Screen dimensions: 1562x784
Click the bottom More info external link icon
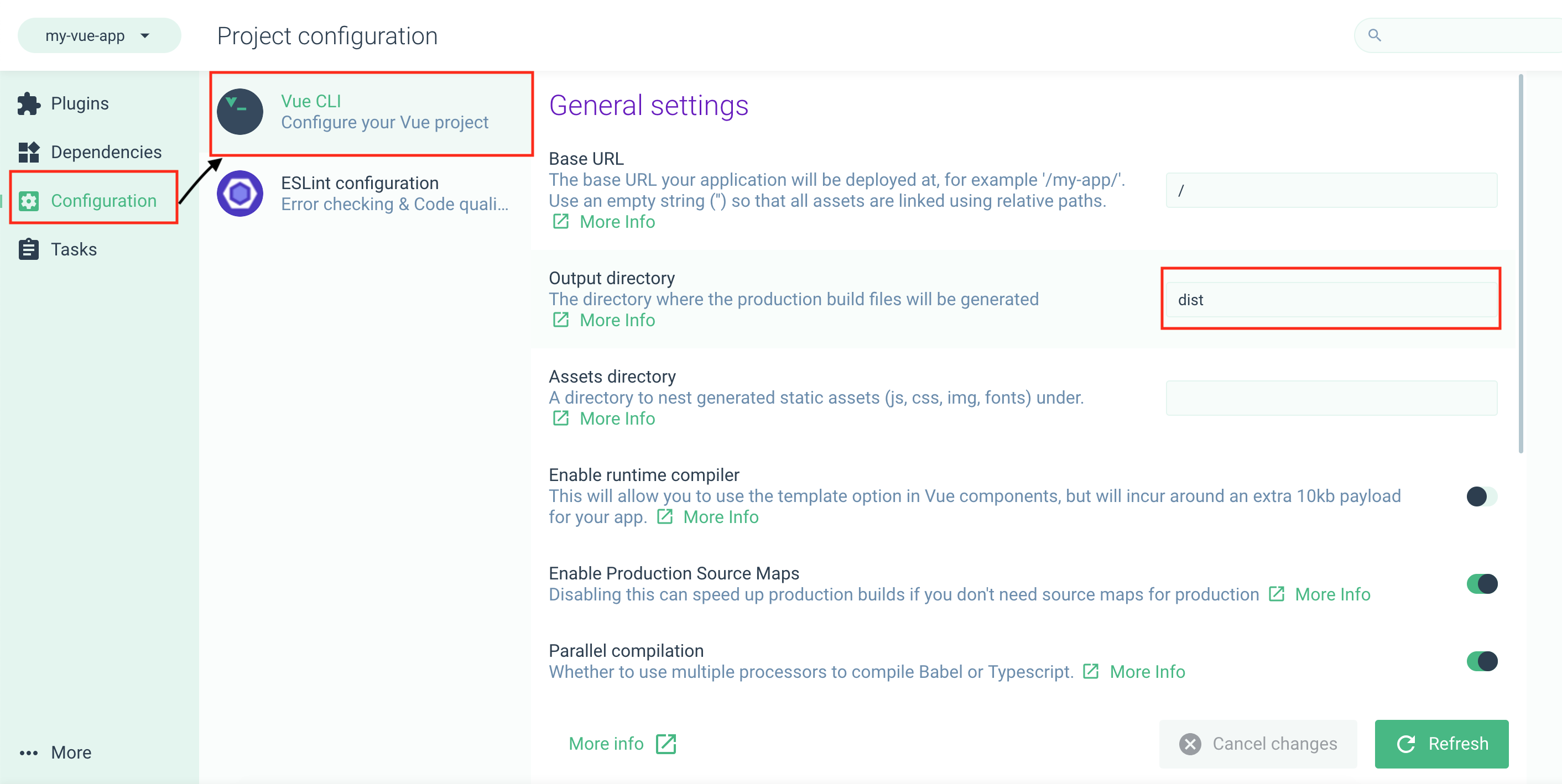pyautogui.click(x=666, y=744)
